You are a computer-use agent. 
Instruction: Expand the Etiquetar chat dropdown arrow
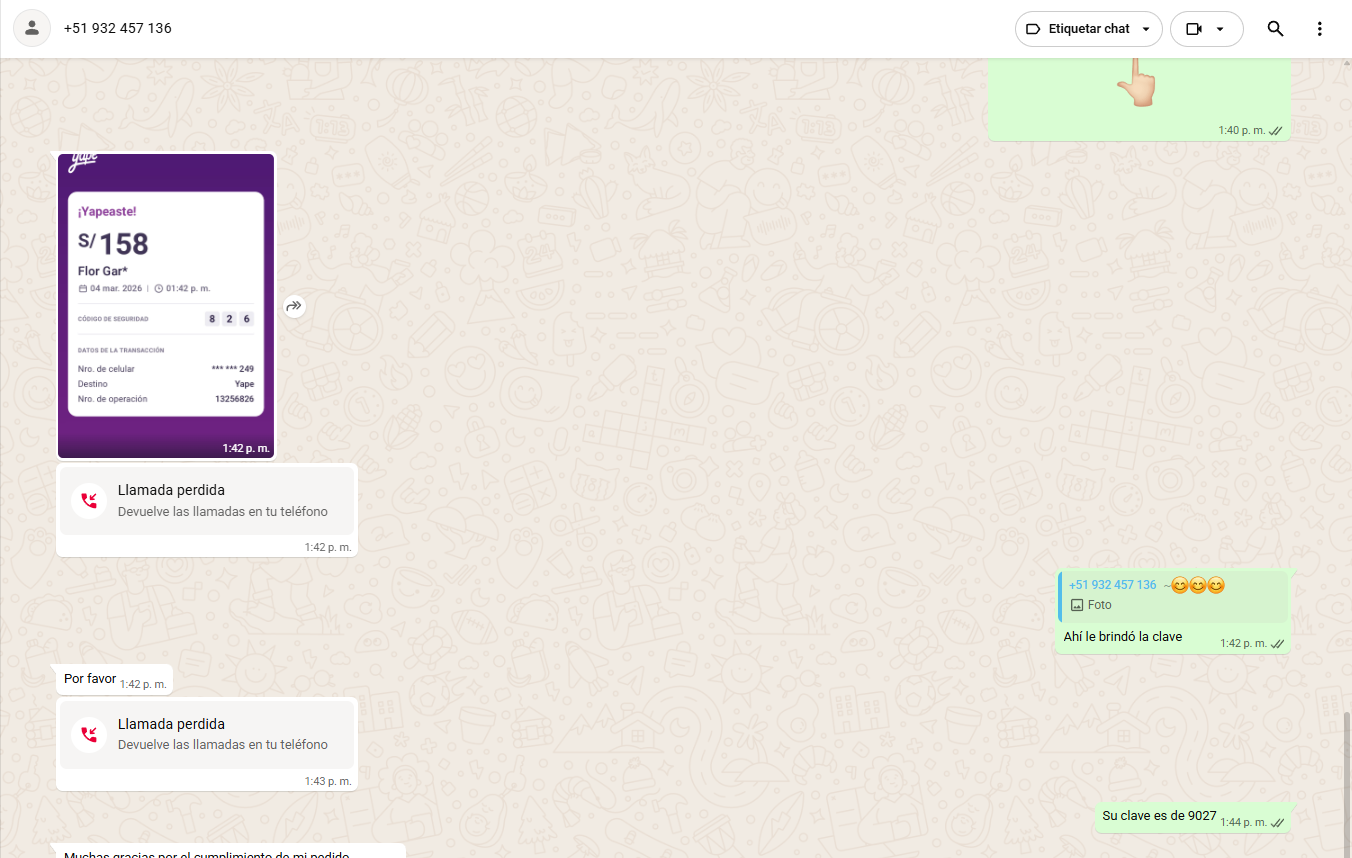point(1145,29)
